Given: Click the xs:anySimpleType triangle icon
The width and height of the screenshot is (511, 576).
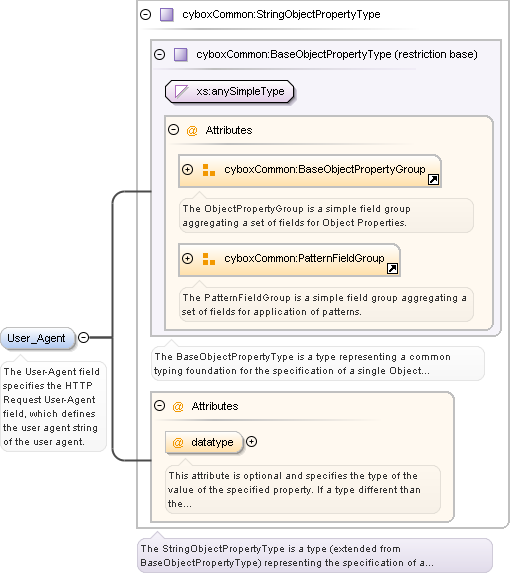Looking at the screenshot, I should pos(181,91).
